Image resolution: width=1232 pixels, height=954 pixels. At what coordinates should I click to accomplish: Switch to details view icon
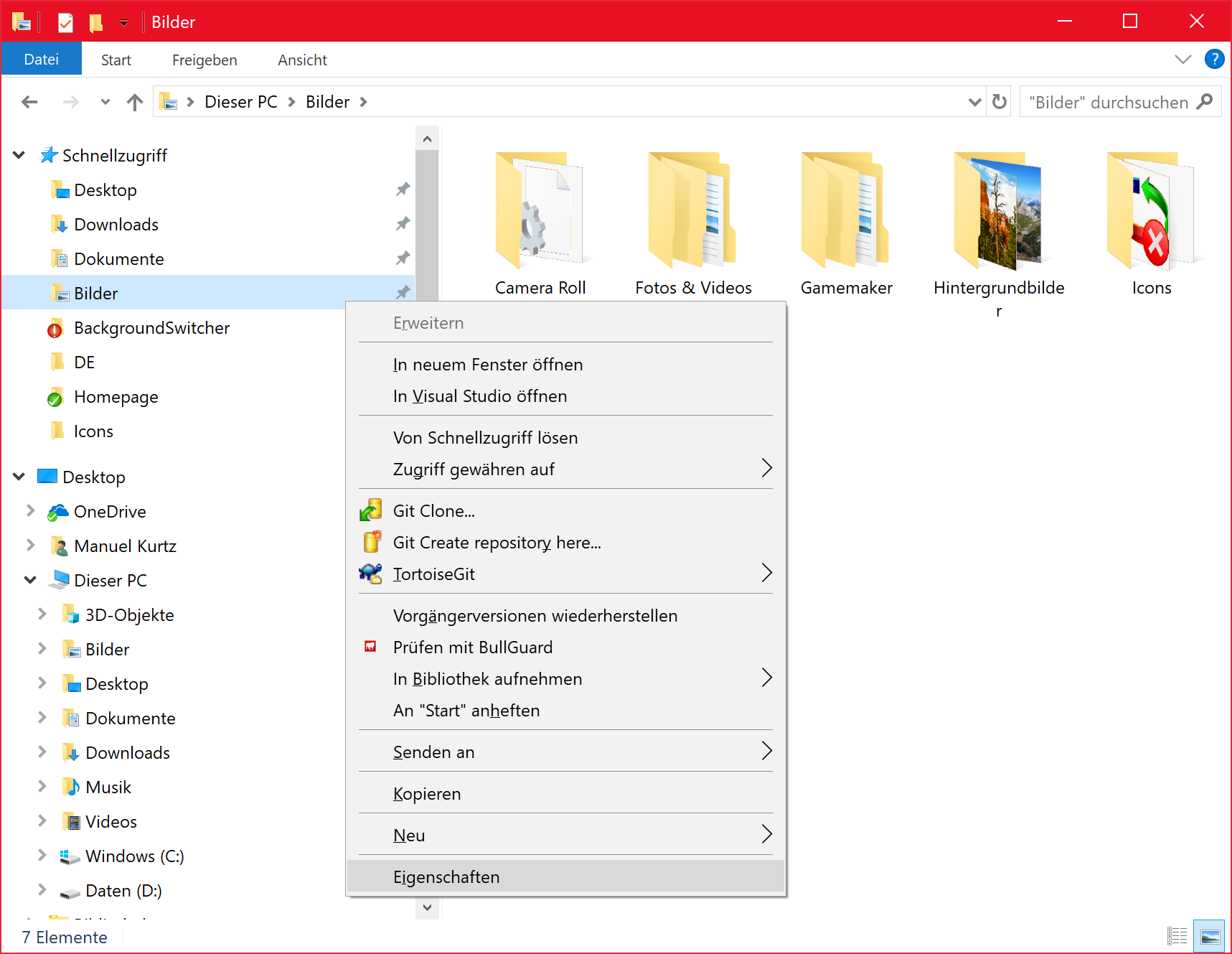click(x=1177, y=936)
